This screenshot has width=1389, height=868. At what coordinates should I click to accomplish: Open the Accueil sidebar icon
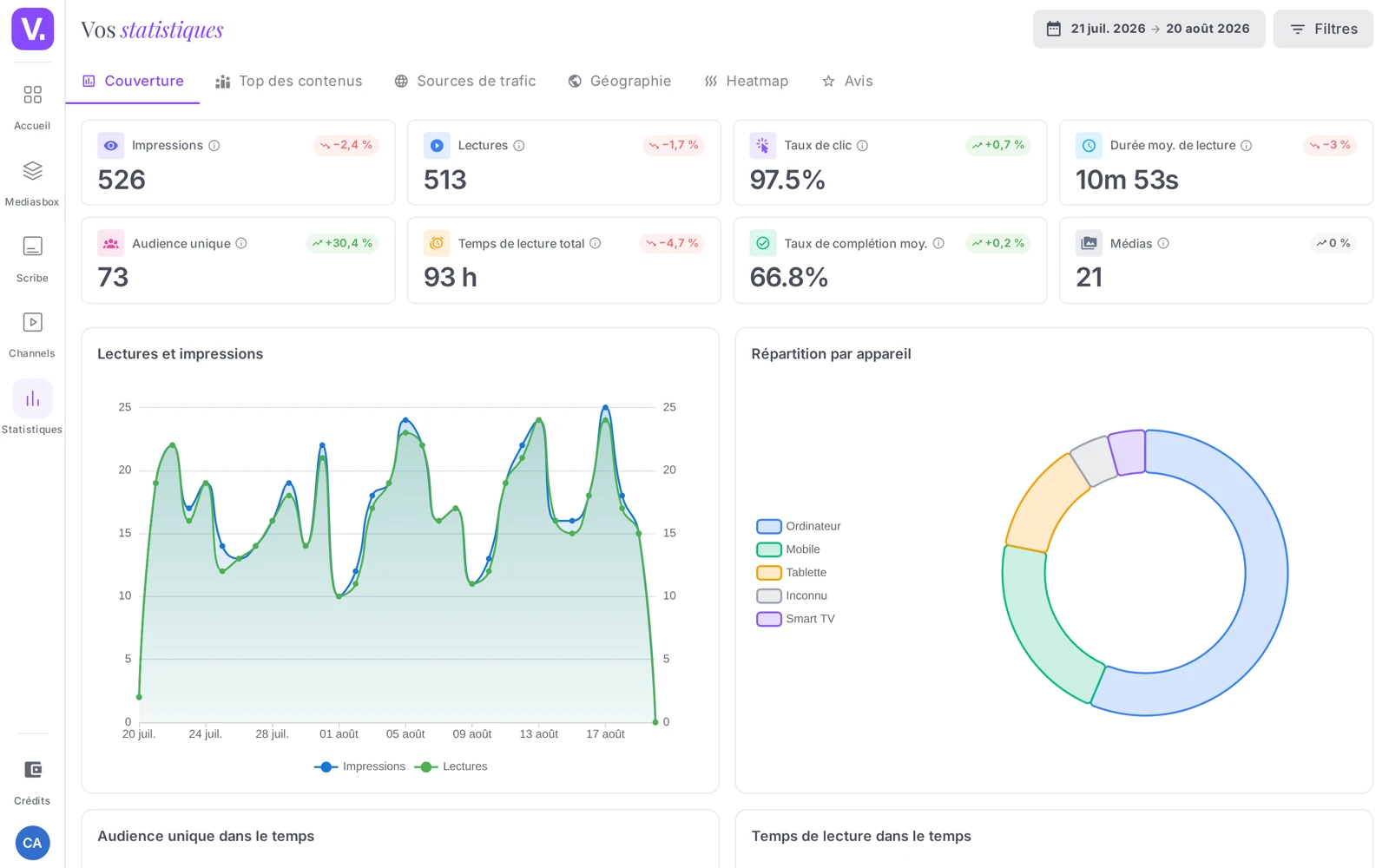coord(32,95)
